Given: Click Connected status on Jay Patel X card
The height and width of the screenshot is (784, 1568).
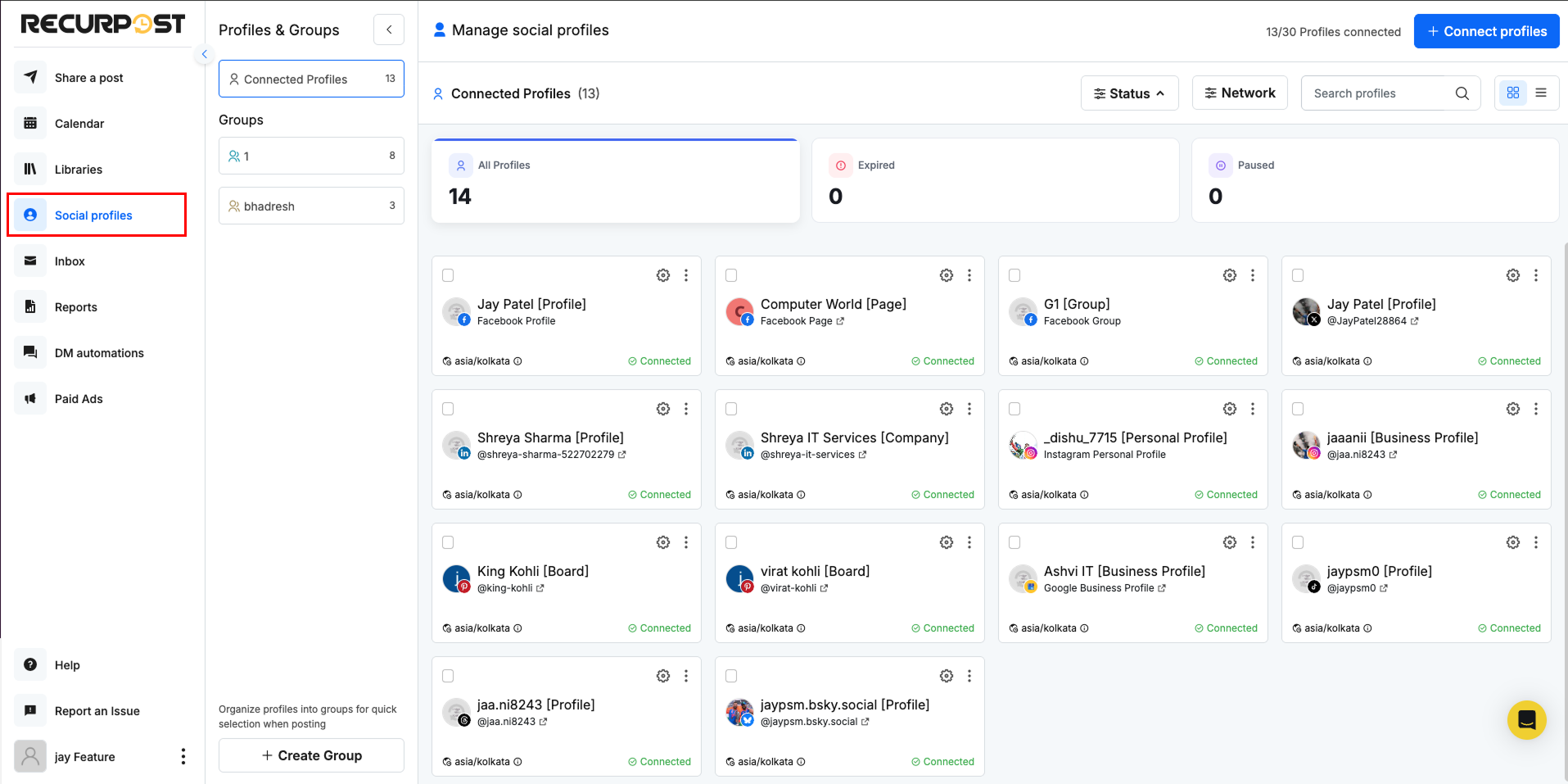Looking at the screenshot, I should 1509,361.
